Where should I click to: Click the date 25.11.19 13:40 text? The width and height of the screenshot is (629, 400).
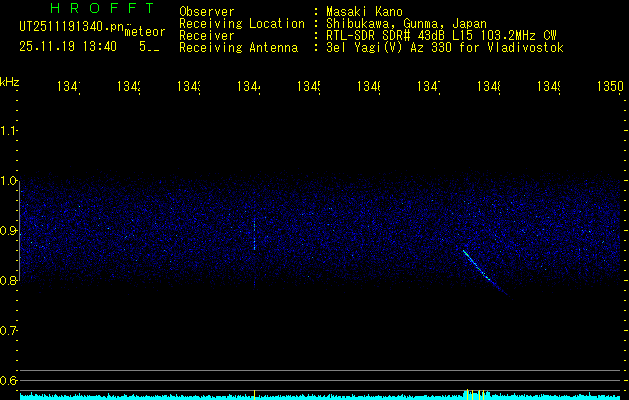click(x=68, y=47)
